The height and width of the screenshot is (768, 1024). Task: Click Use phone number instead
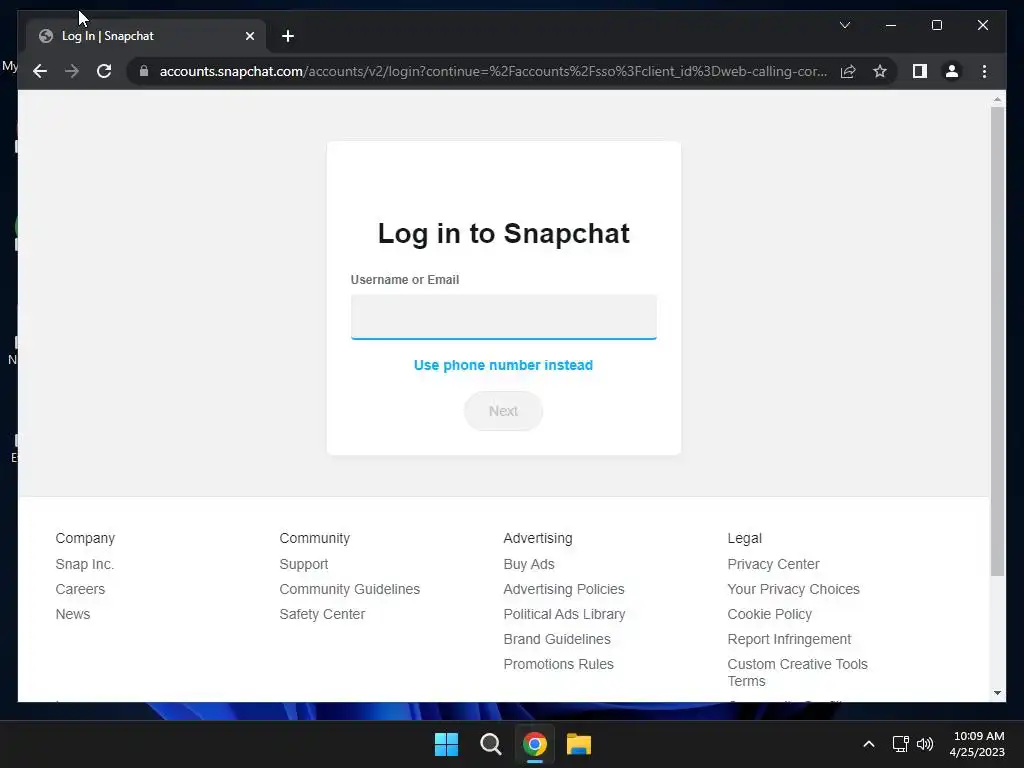(504, 365)
